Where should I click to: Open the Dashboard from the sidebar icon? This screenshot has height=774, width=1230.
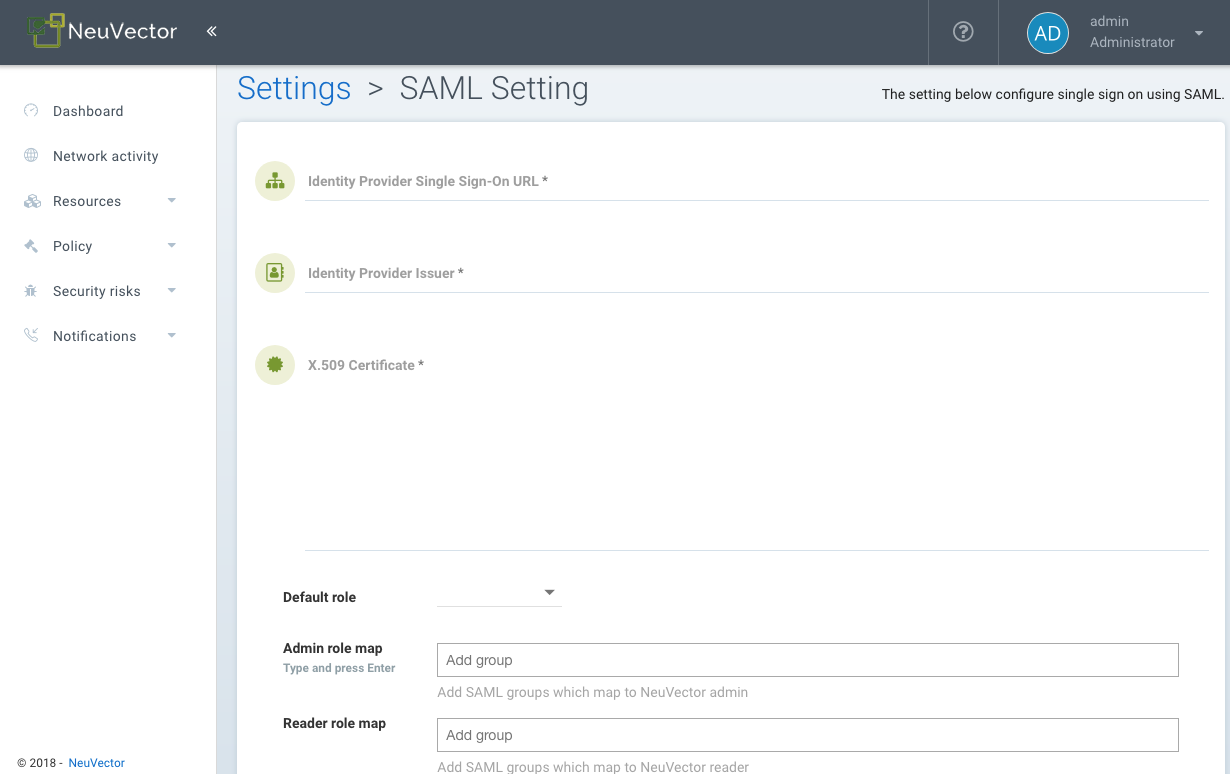(x=32, y=111)
